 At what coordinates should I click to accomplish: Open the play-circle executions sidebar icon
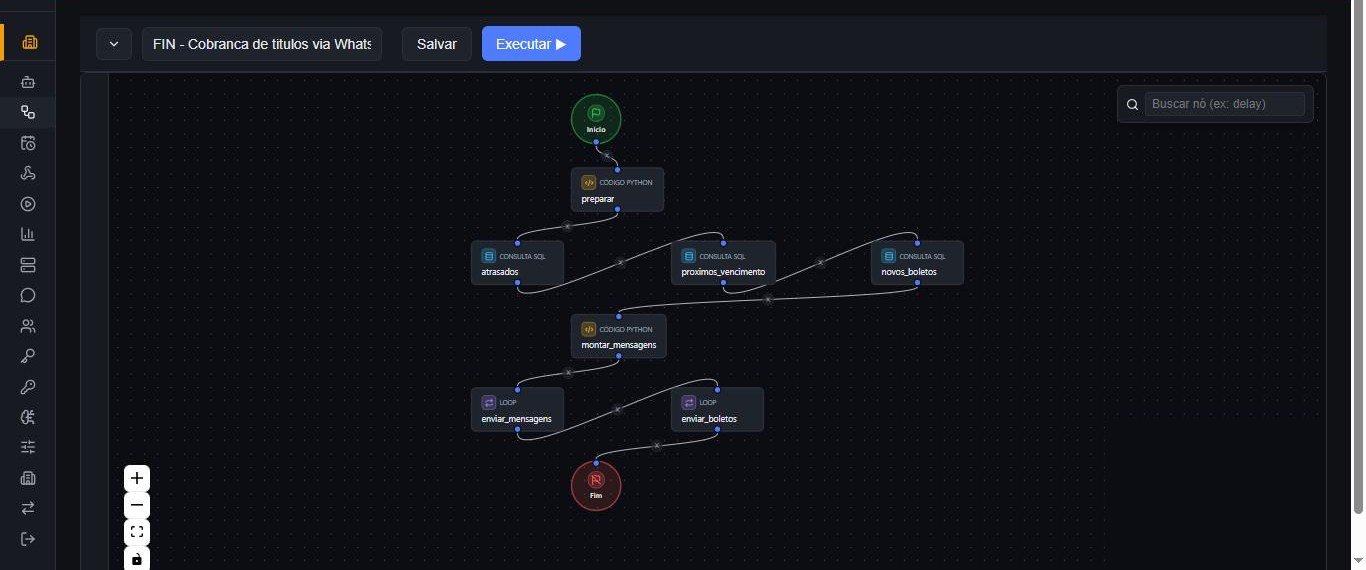(28, 204)
